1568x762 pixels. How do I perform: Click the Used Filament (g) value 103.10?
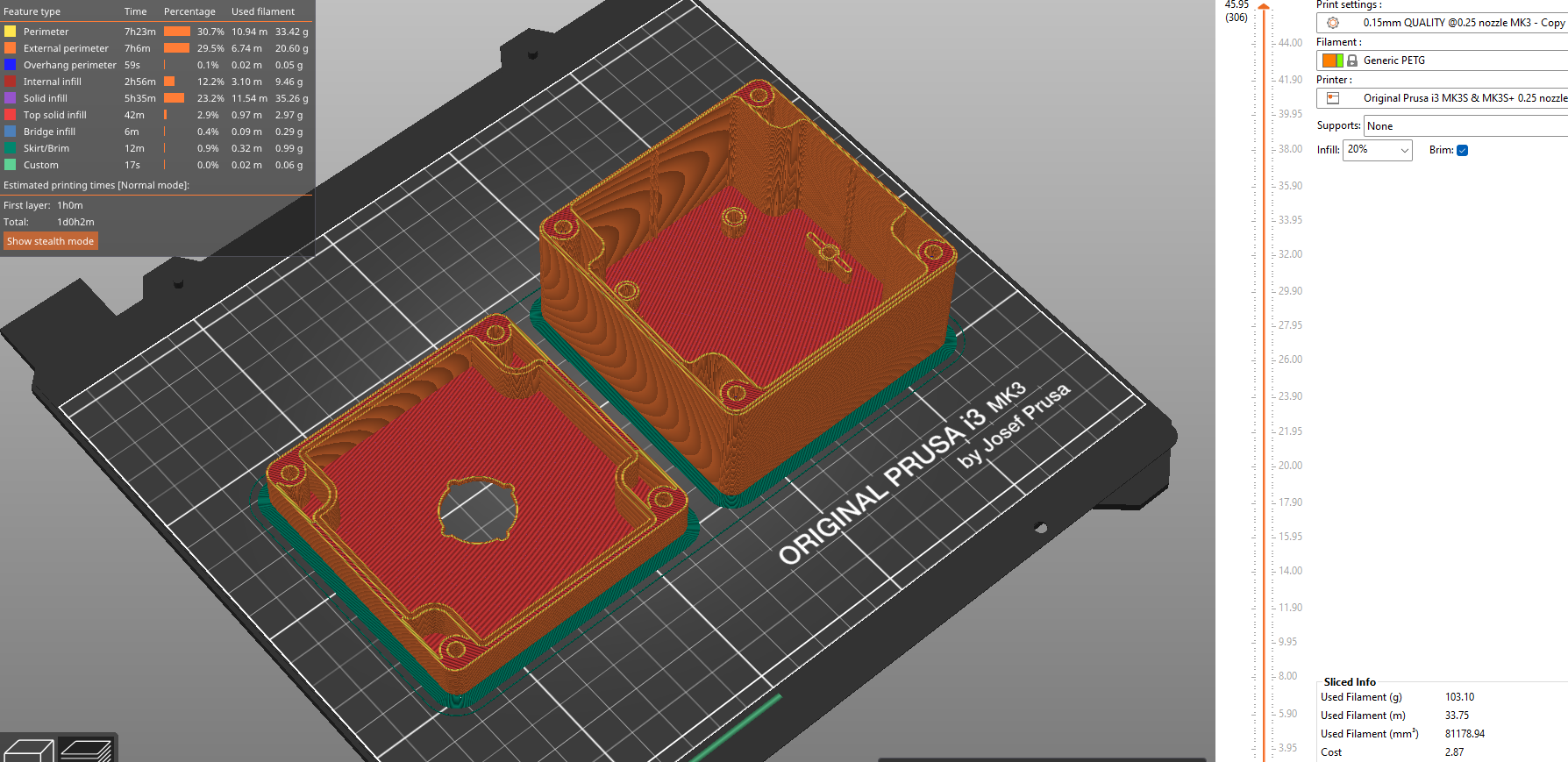(1459, 697)
